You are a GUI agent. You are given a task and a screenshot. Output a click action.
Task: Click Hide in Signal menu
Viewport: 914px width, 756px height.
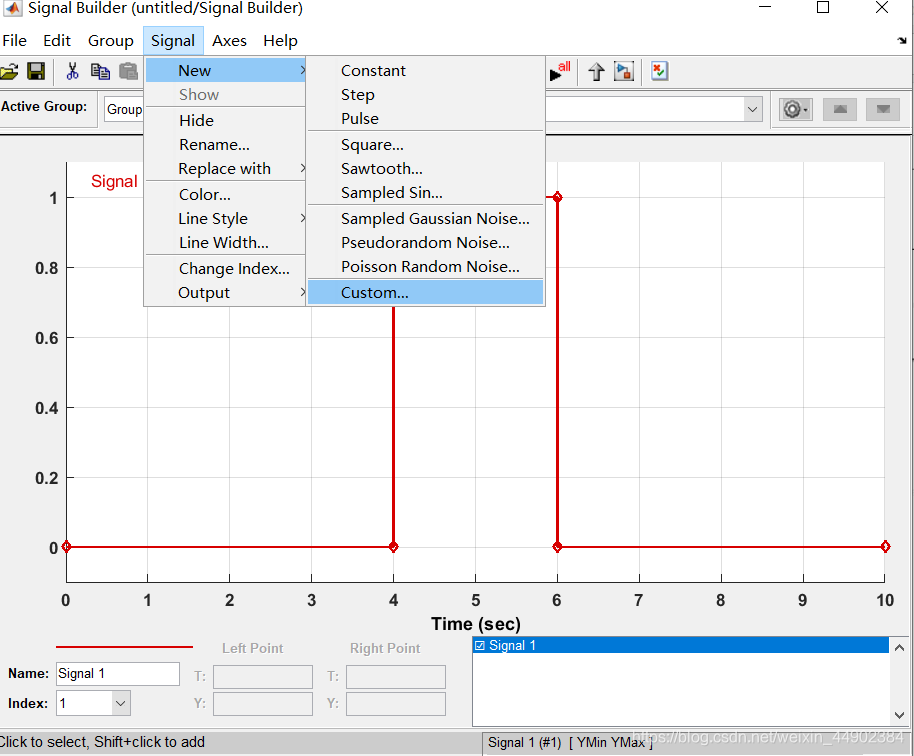click(x=225, y=121)
